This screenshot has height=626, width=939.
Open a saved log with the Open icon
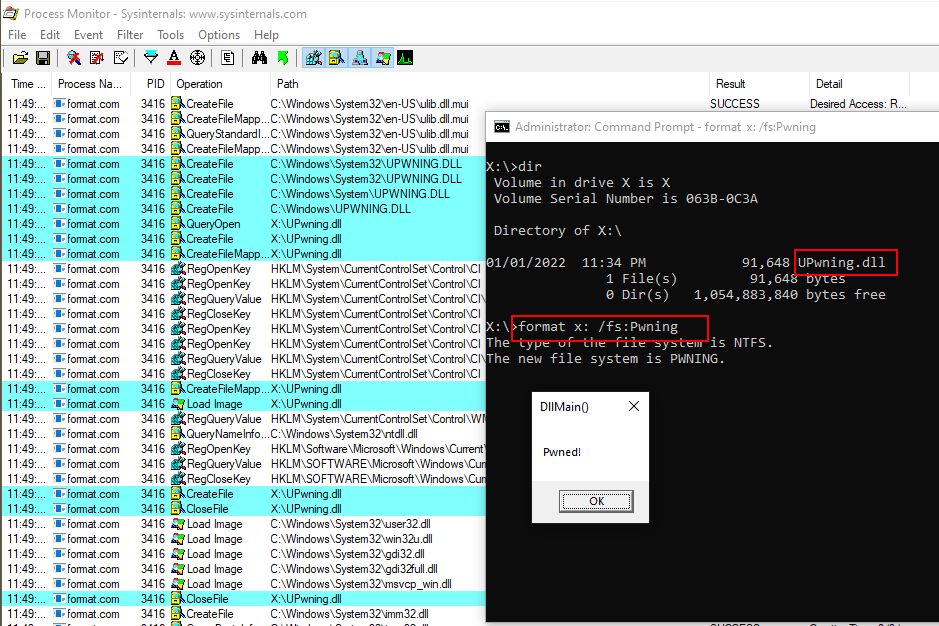coord(20,58)
